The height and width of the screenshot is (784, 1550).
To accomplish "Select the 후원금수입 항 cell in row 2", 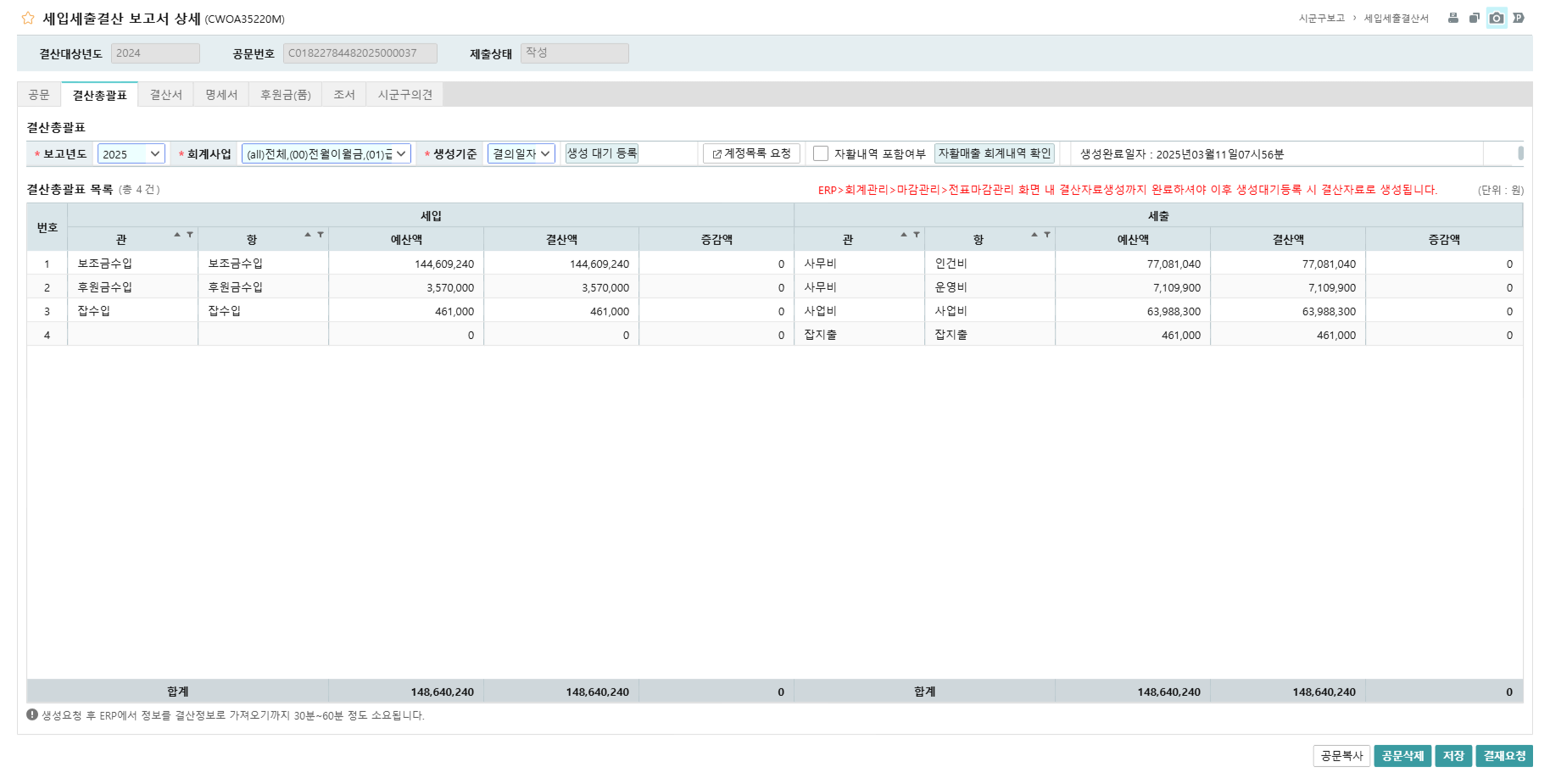I will [x=264, y=287].
